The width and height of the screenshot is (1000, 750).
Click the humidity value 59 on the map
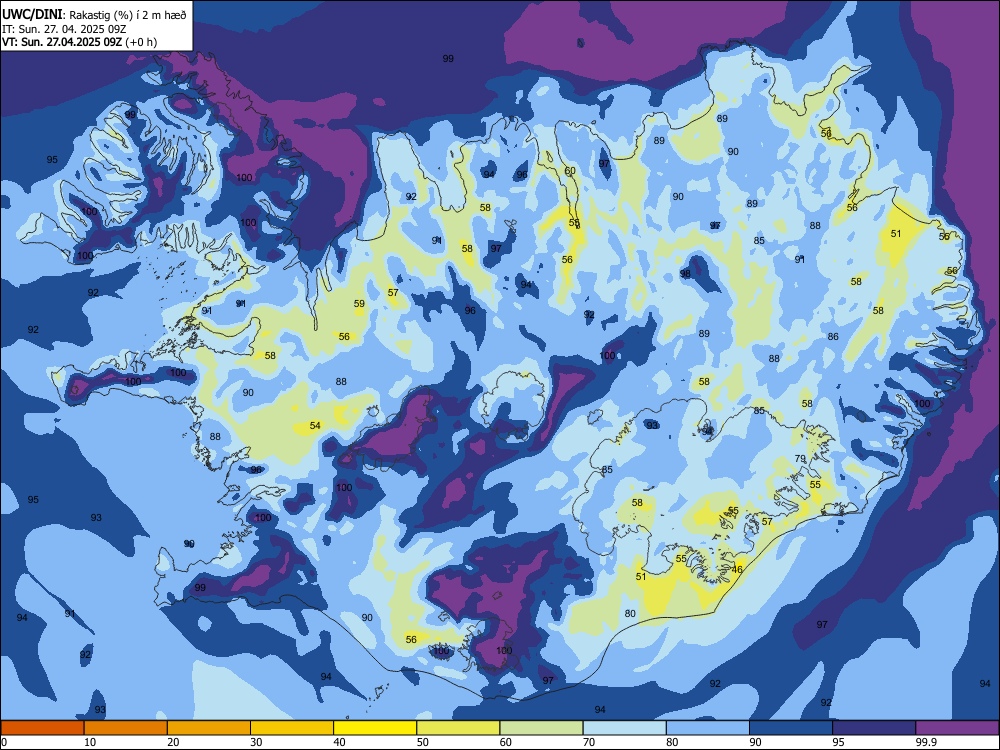tap(360, 304)
